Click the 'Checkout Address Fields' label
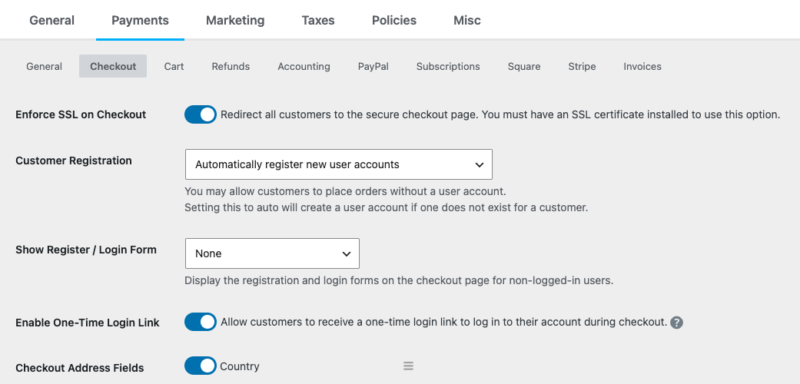 (80, 368)
